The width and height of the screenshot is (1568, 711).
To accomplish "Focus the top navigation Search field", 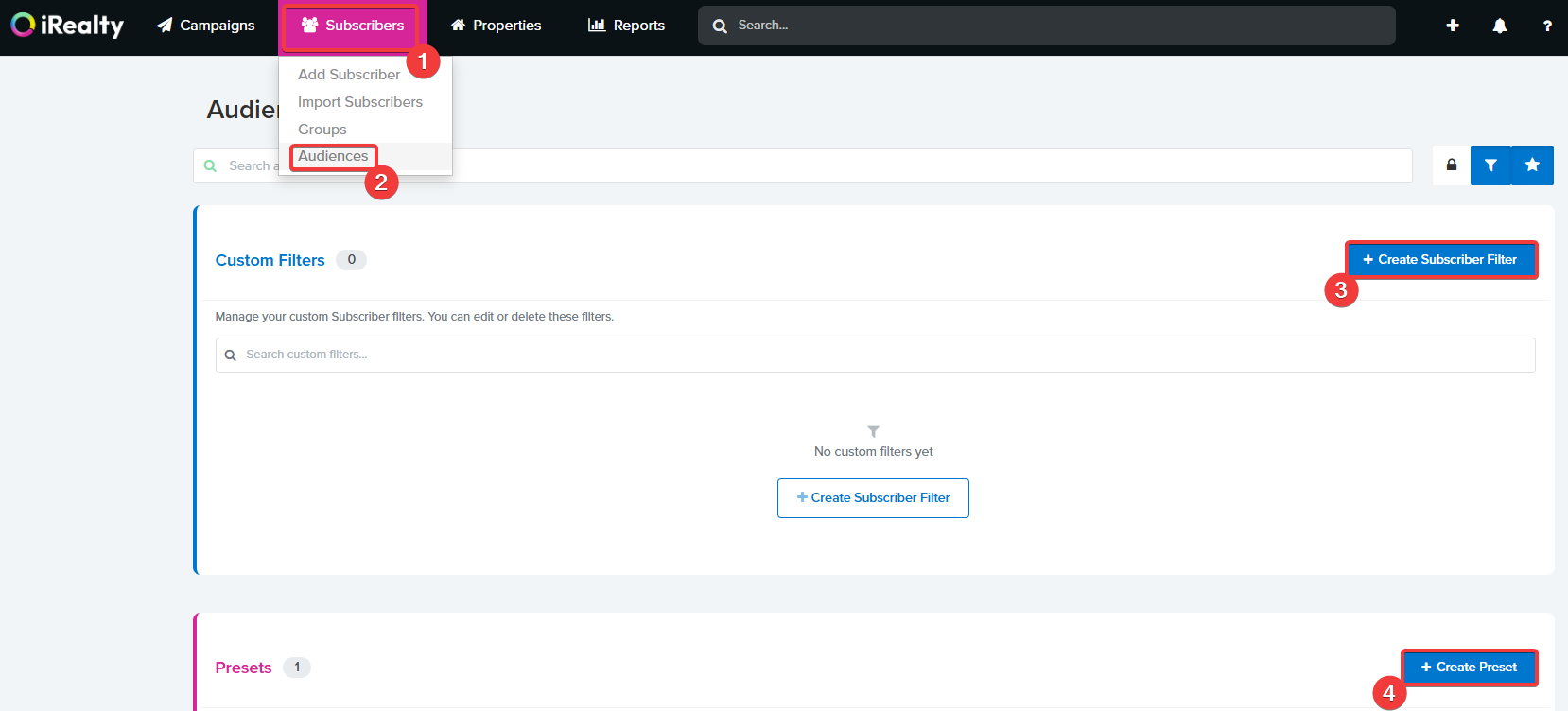I will coord(1046,26).
